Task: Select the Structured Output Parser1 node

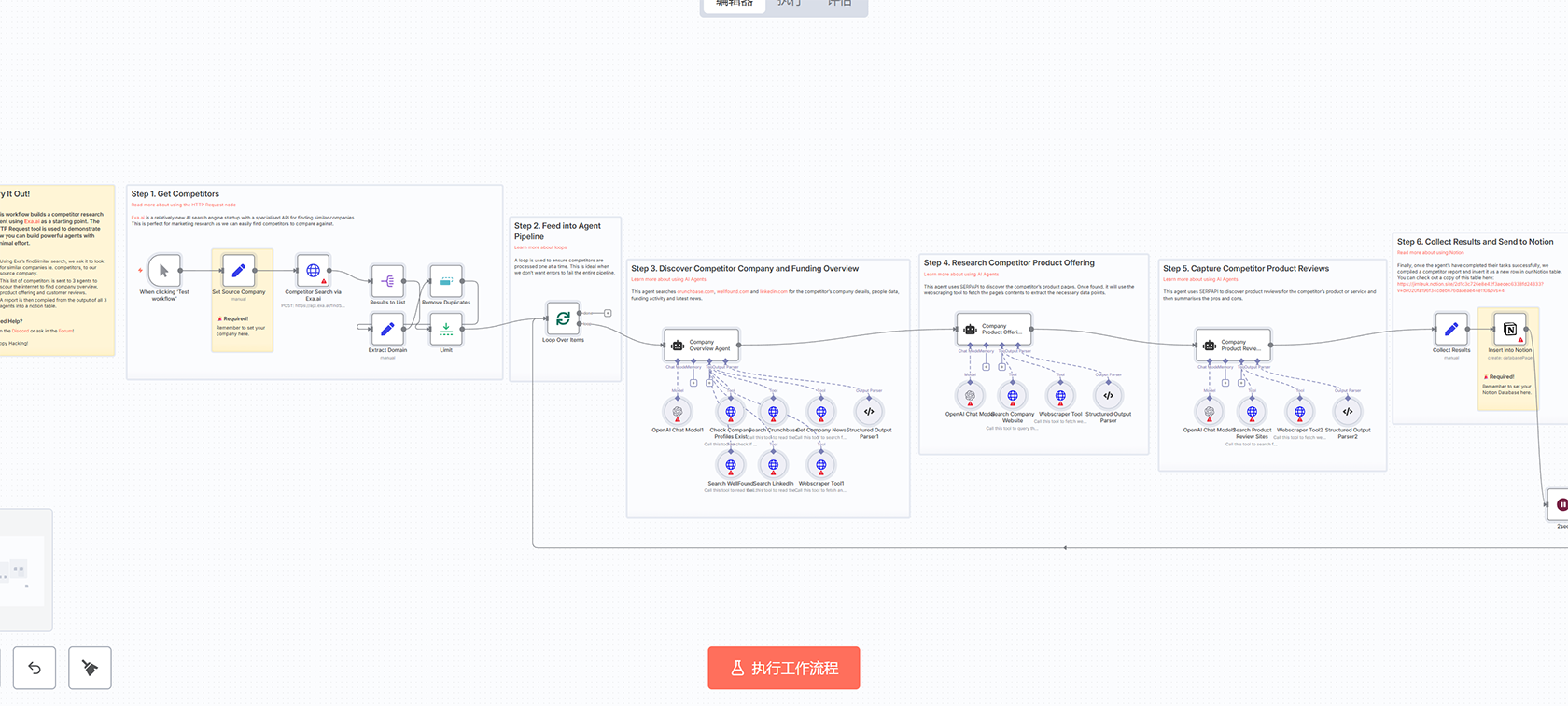Action: point(869,412)
